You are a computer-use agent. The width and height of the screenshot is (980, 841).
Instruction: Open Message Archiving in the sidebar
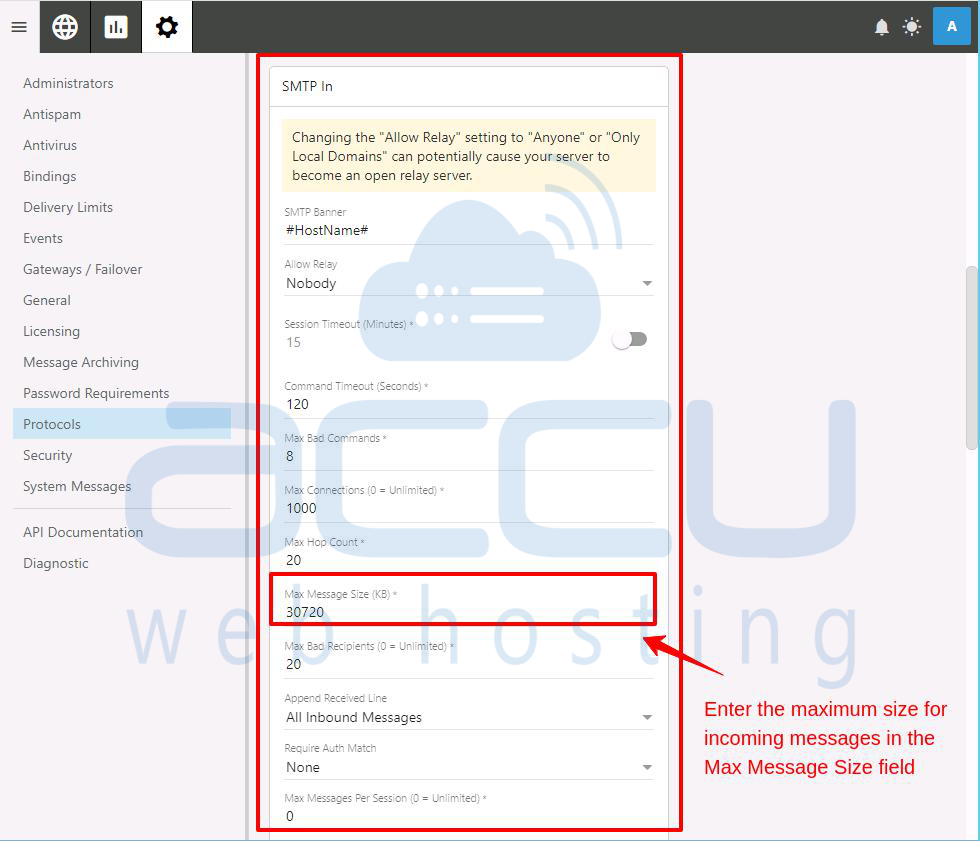point(81,362)
